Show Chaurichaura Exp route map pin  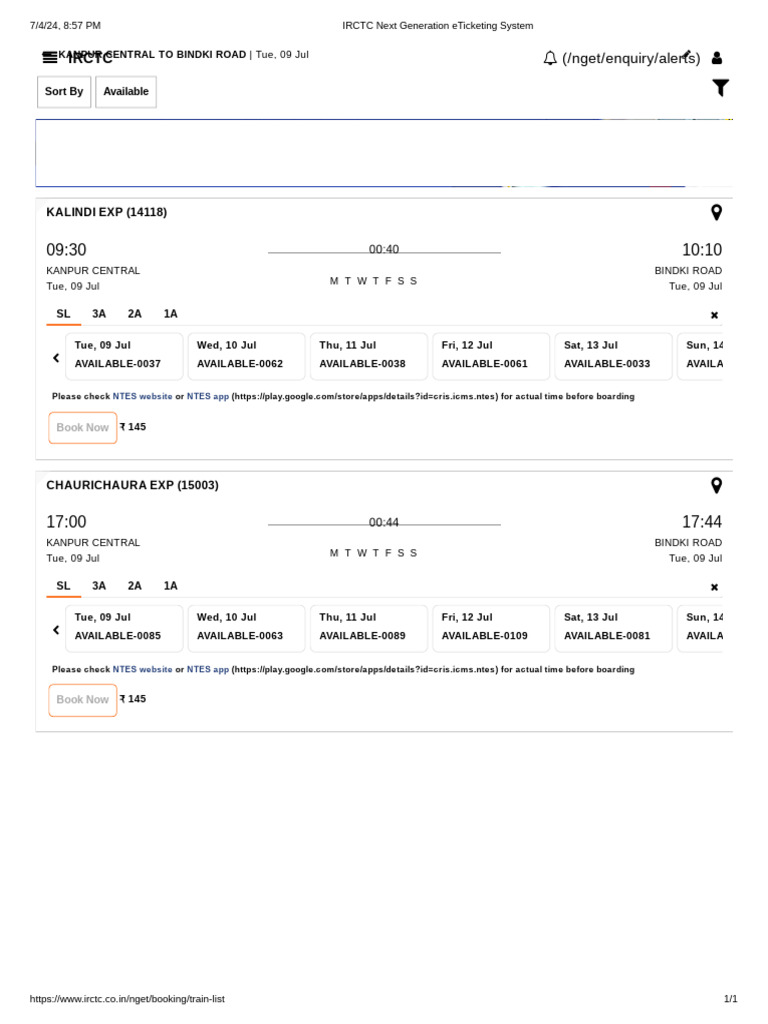pyautogui.click(x=716, y=485)
